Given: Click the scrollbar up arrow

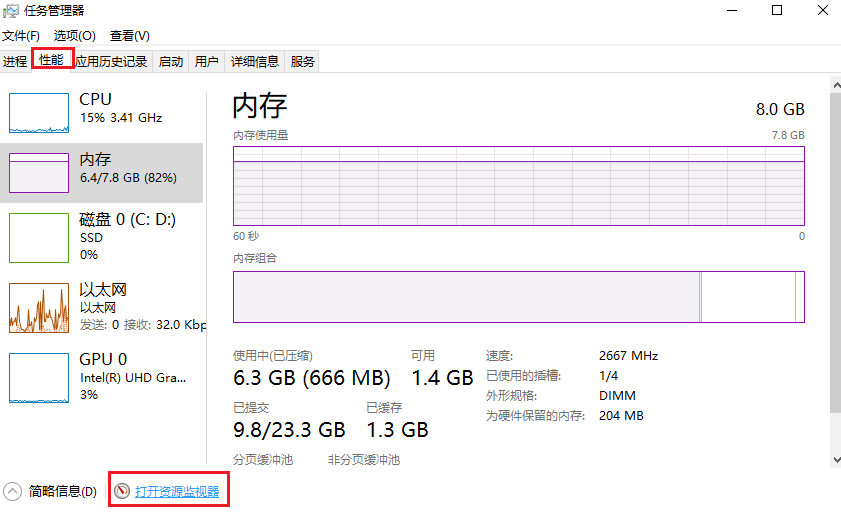Looking at the screenshot, I should tap(836, 85).
